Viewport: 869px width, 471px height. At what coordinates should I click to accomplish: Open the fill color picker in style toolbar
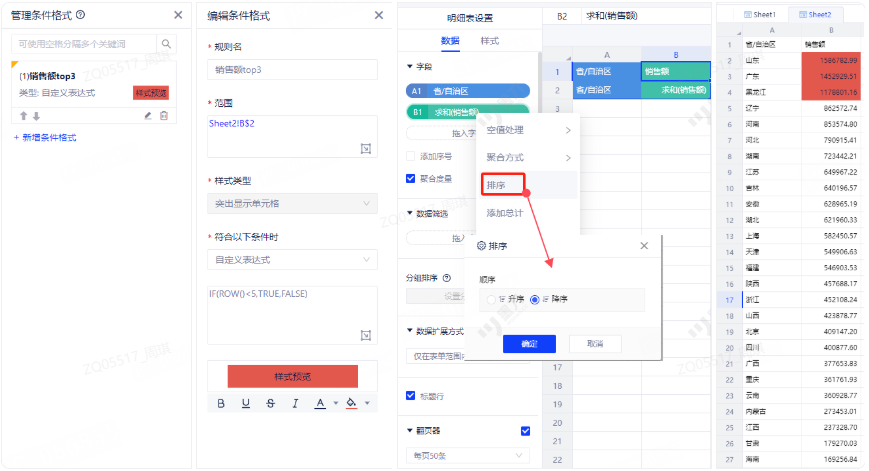351,403
